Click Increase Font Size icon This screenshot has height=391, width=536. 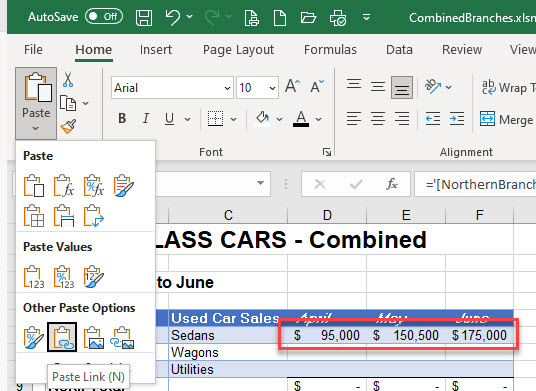tap(293, 86)
